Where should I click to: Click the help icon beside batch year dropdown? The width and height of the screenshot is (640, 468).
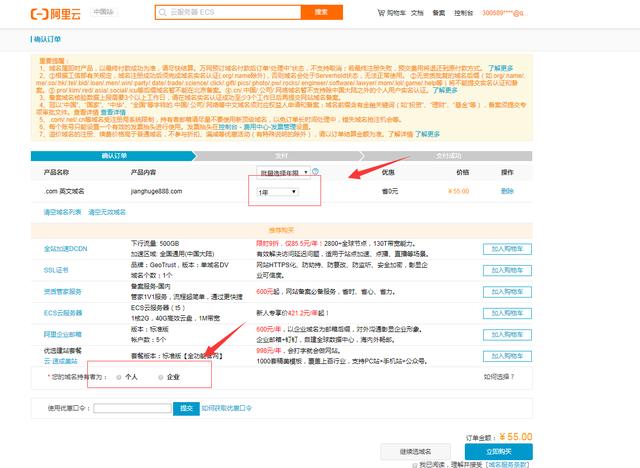pos(315,172)
